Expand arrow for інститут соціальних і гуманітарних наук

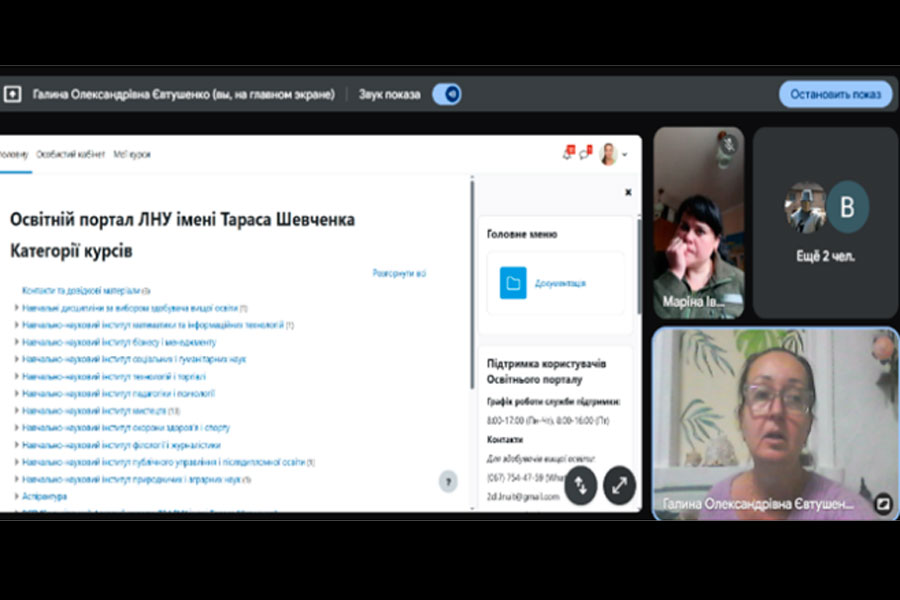click(x=16, y=359)
